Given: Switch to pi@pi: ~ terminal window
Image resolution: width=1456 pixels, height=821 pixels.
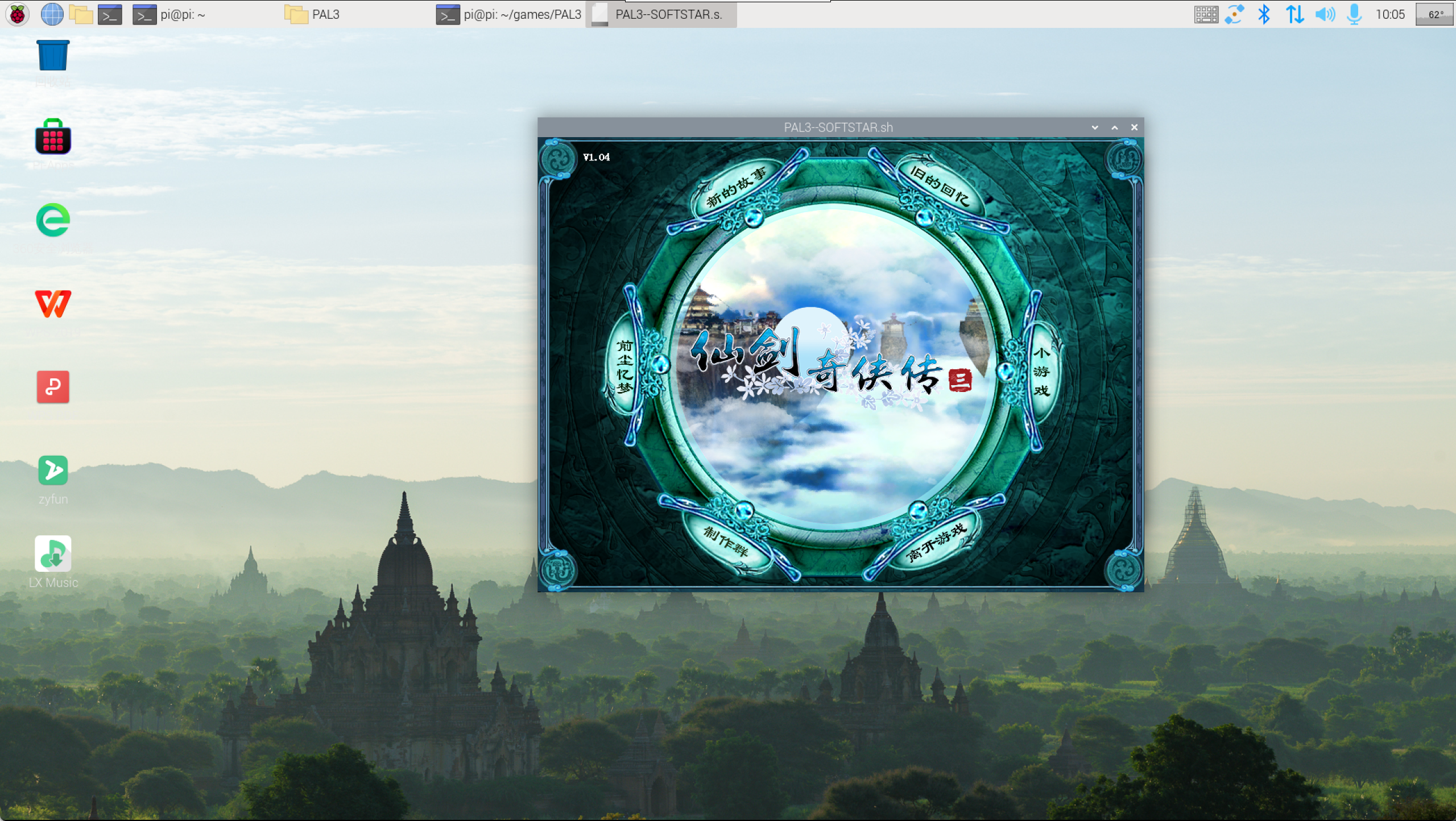Looking at the screenshot, I should coord(169,14).
